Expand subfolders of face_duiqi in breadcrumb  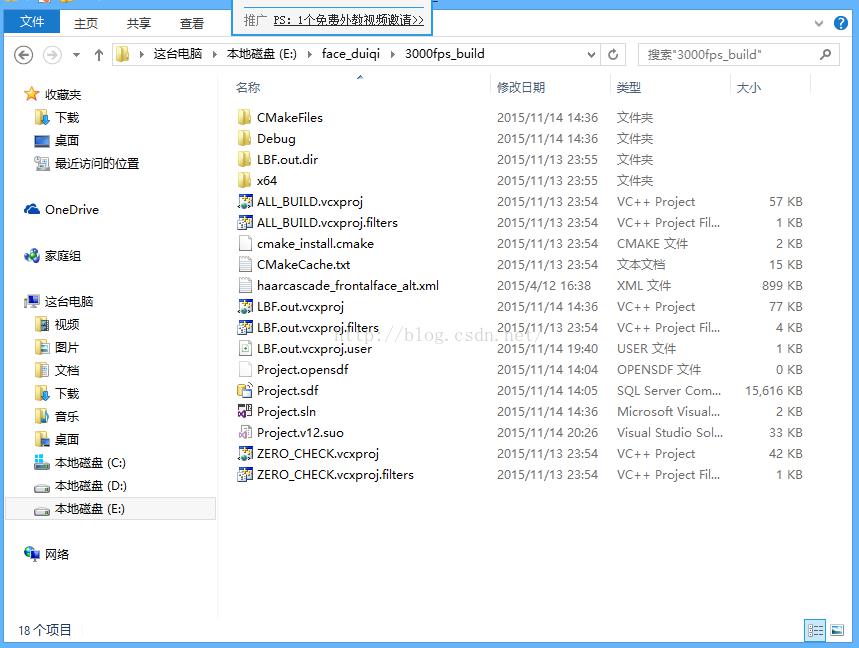click(392, 54)
